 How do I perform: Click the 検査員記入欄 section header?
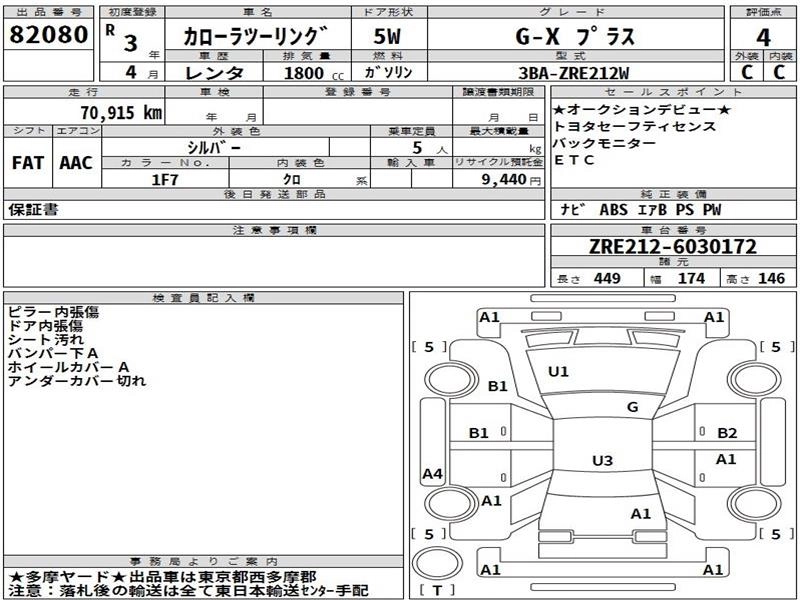click(x=204, y=297)
